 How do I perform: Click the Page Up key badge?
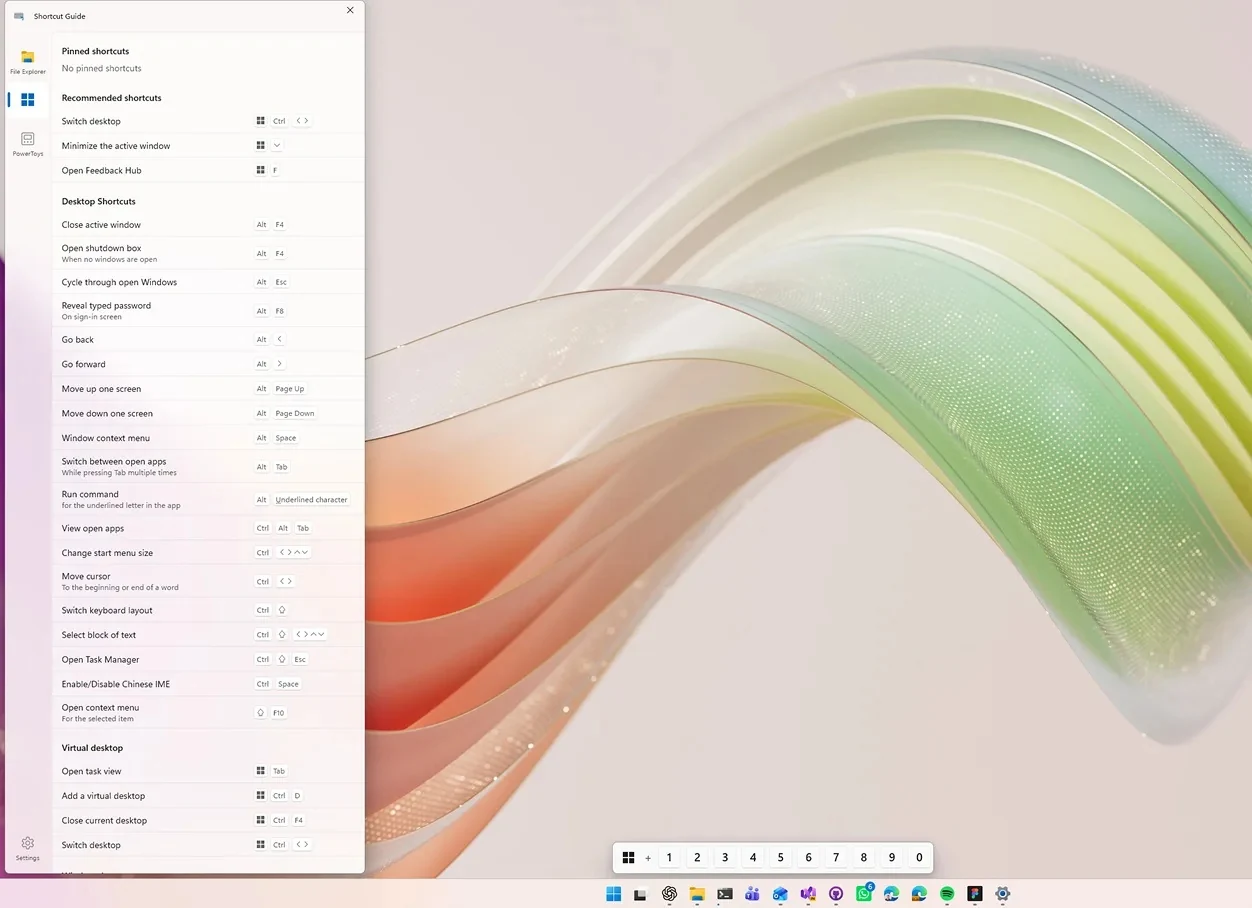pyautogui.click(x=290, y=389)
